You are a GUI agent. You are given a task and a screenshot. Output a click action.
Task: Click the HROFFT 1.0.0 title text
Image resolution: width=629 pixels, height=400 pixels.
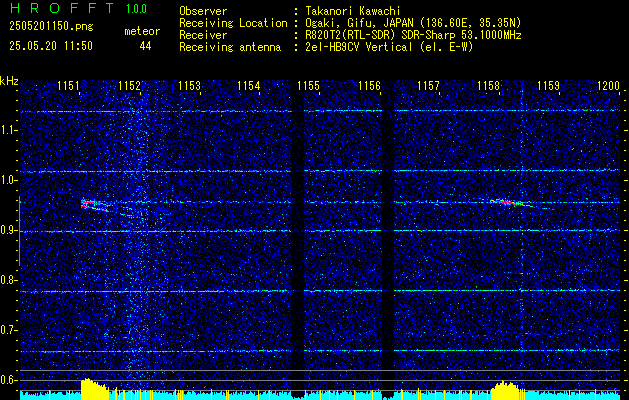tap(78, 8)
